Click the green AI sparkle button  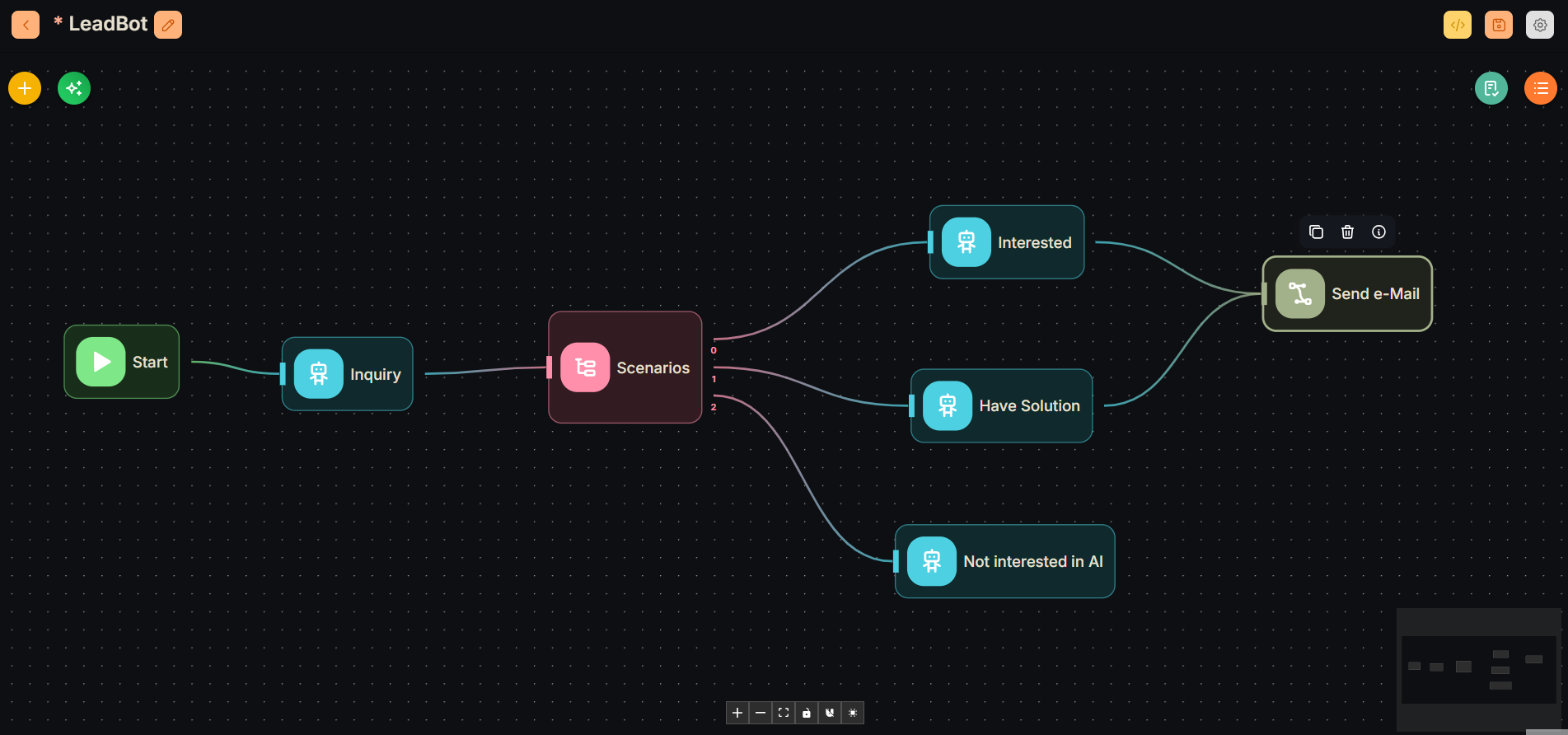[x=74, y=88]
